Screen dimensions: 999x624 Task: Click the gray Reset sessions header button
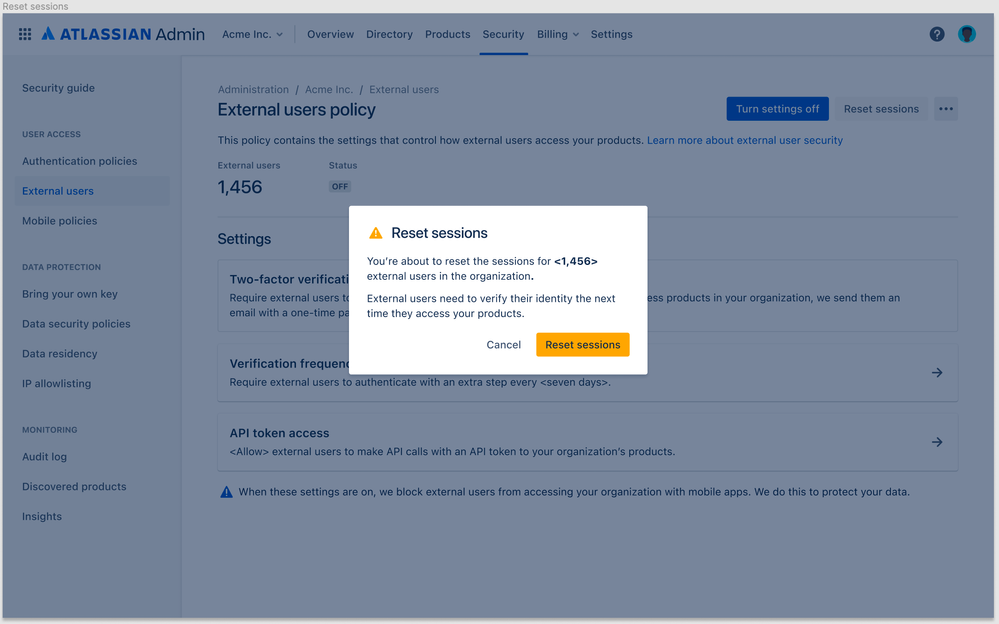pos(881,109)
